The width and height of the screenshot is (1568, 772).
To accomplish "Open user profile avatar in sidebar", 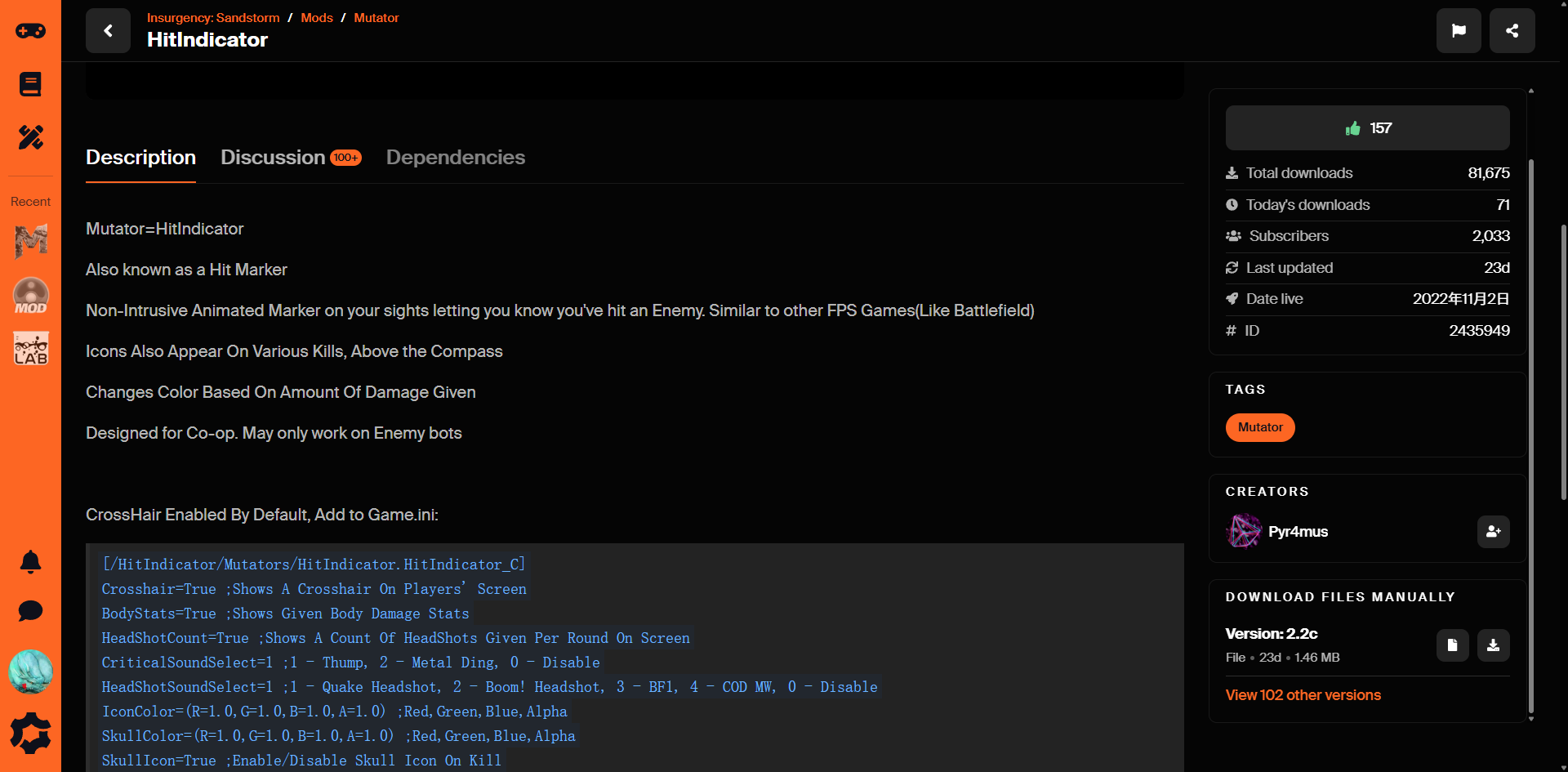I will [x=30, y=672].
